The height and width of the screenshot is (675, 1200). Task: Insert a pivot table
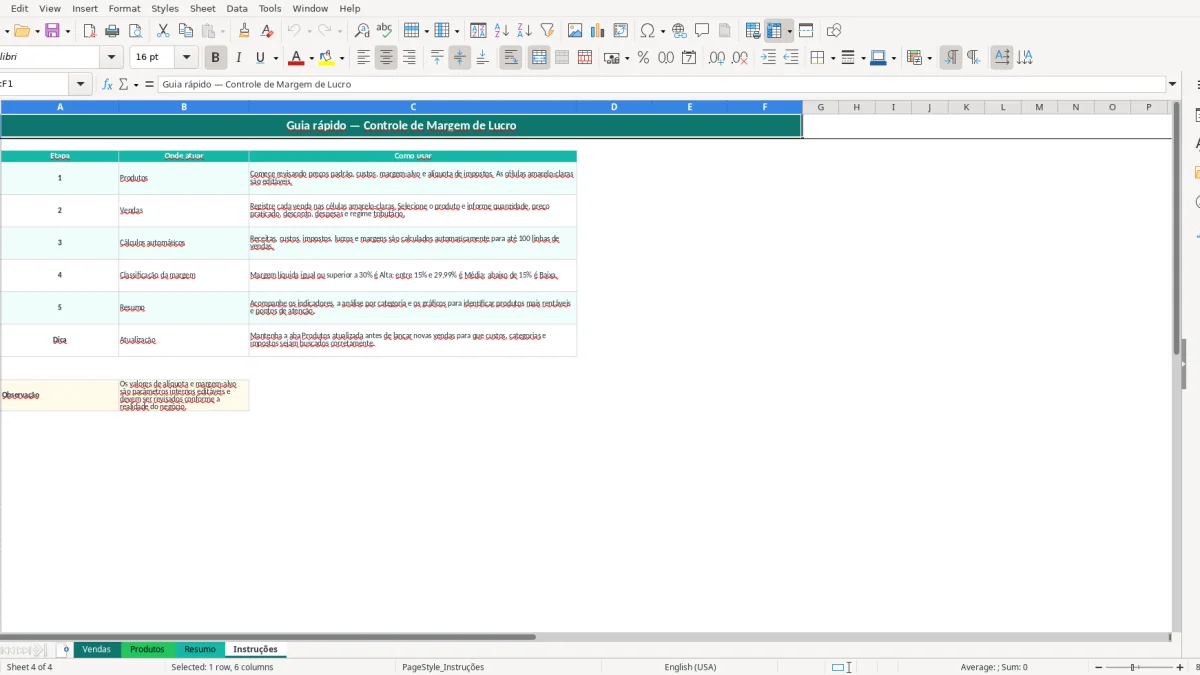pos(621,31)
